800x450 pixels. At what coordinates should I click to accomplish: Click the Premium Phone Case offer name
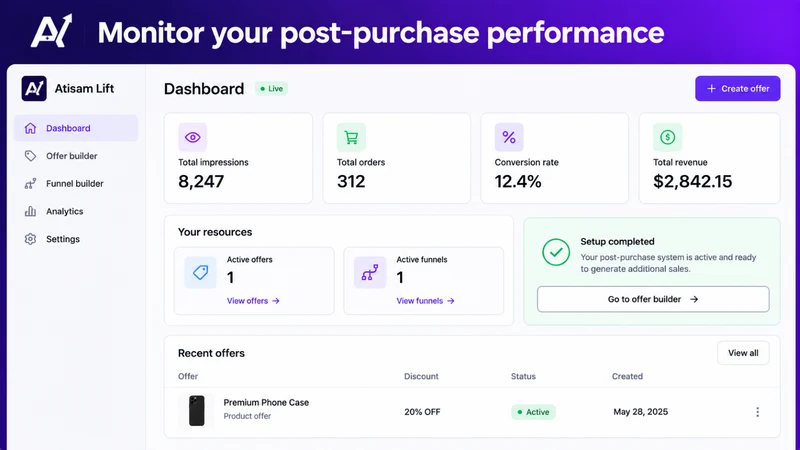(x=266, y=403)
